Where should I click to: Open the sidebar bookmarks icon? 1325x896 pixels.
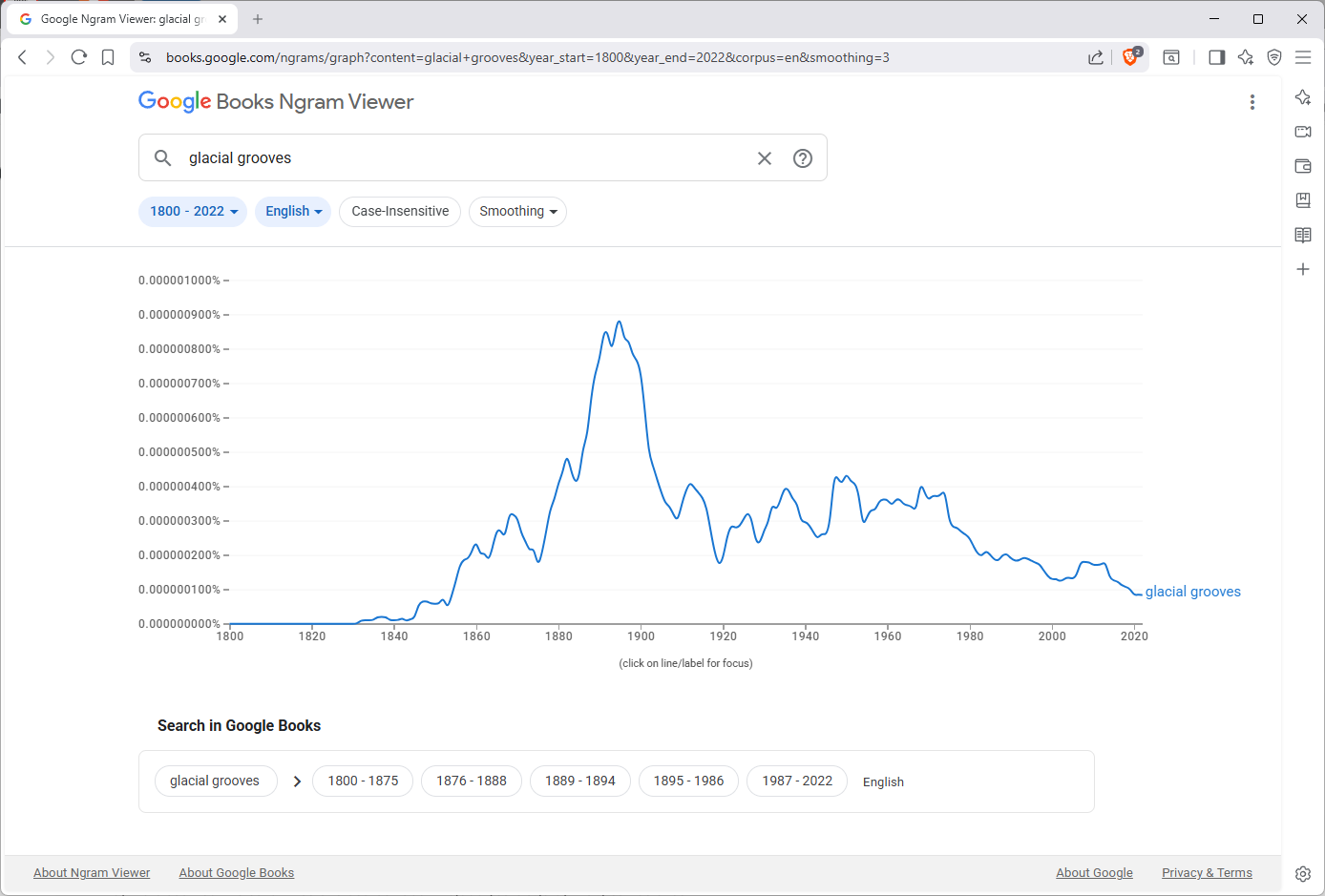(1303, 200)
